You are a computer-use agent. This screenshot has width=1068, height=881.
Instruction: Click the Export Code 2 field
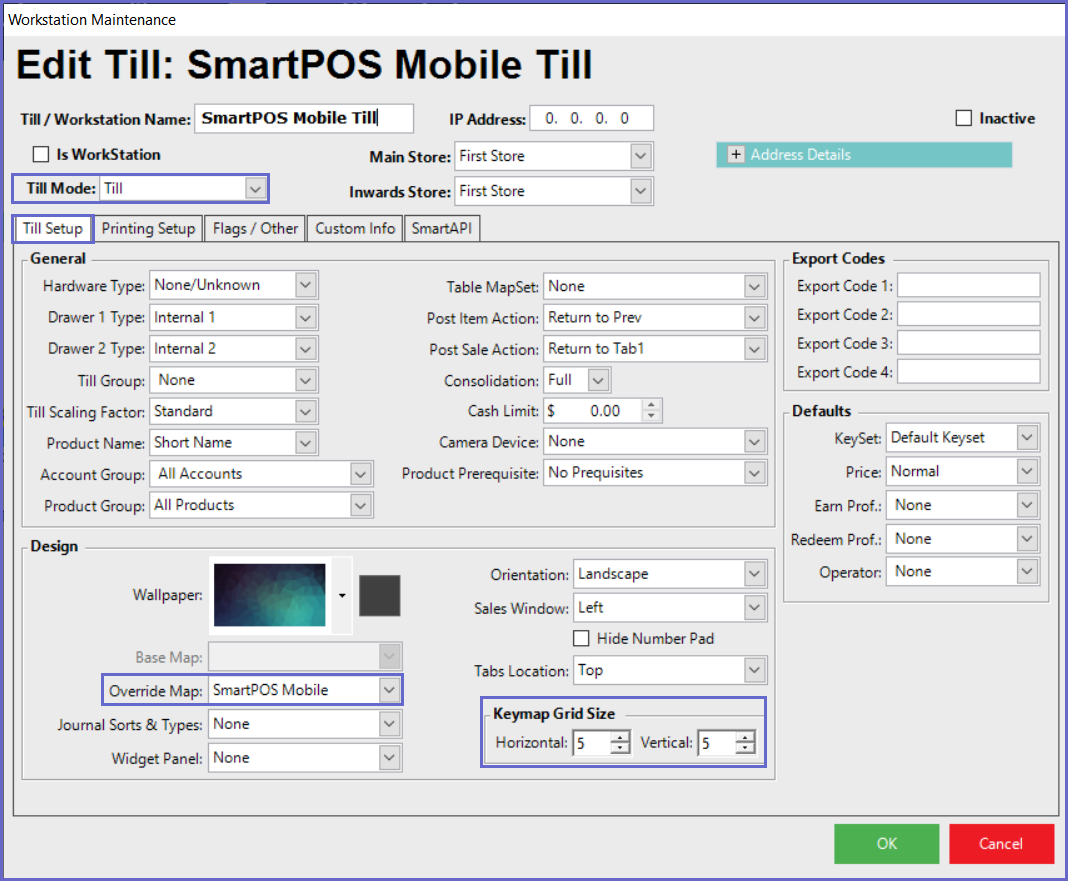point(969,314)
